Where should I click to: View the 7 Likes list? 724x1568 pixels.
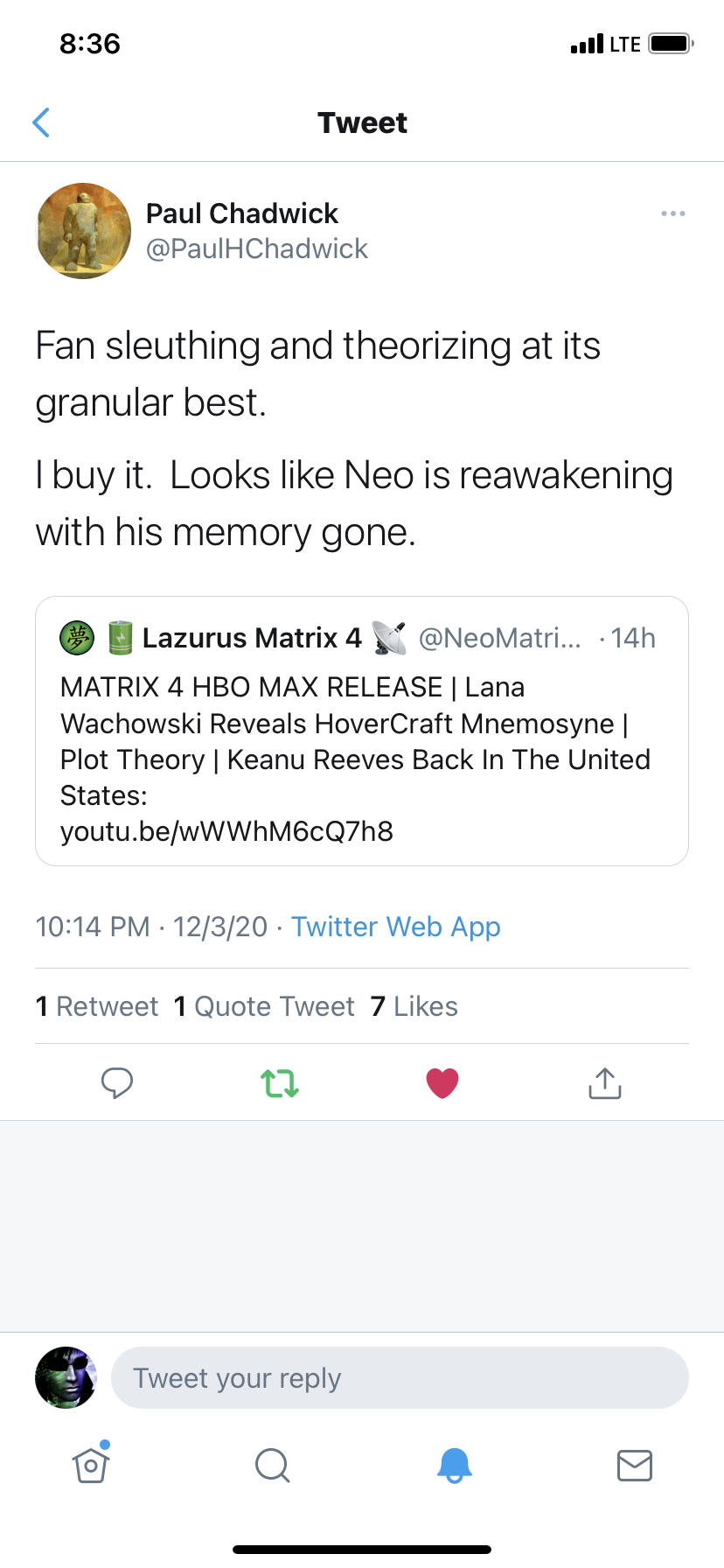[x=414, y=1006]
